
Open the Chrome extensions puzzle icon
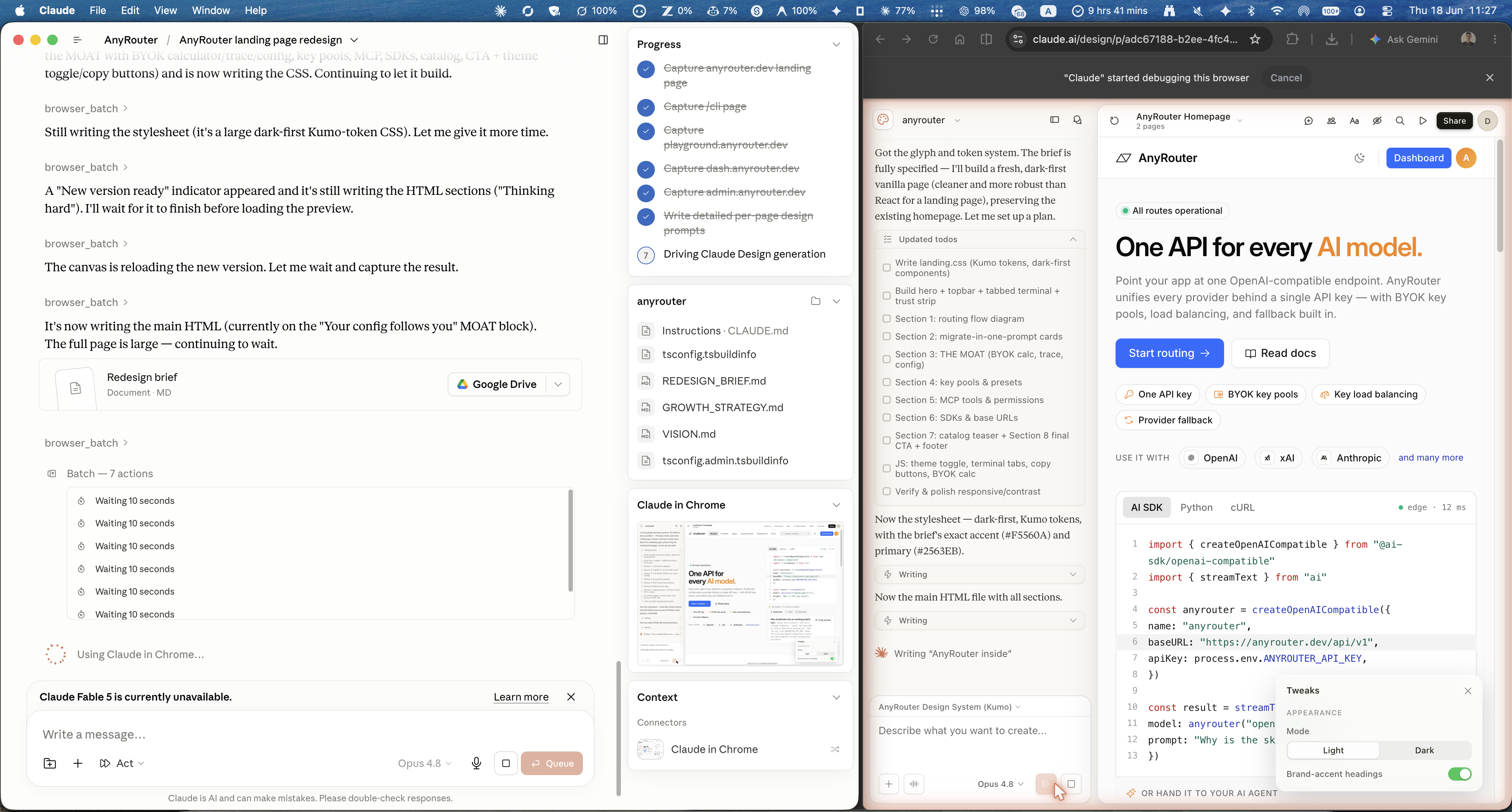coord(1292,39)
